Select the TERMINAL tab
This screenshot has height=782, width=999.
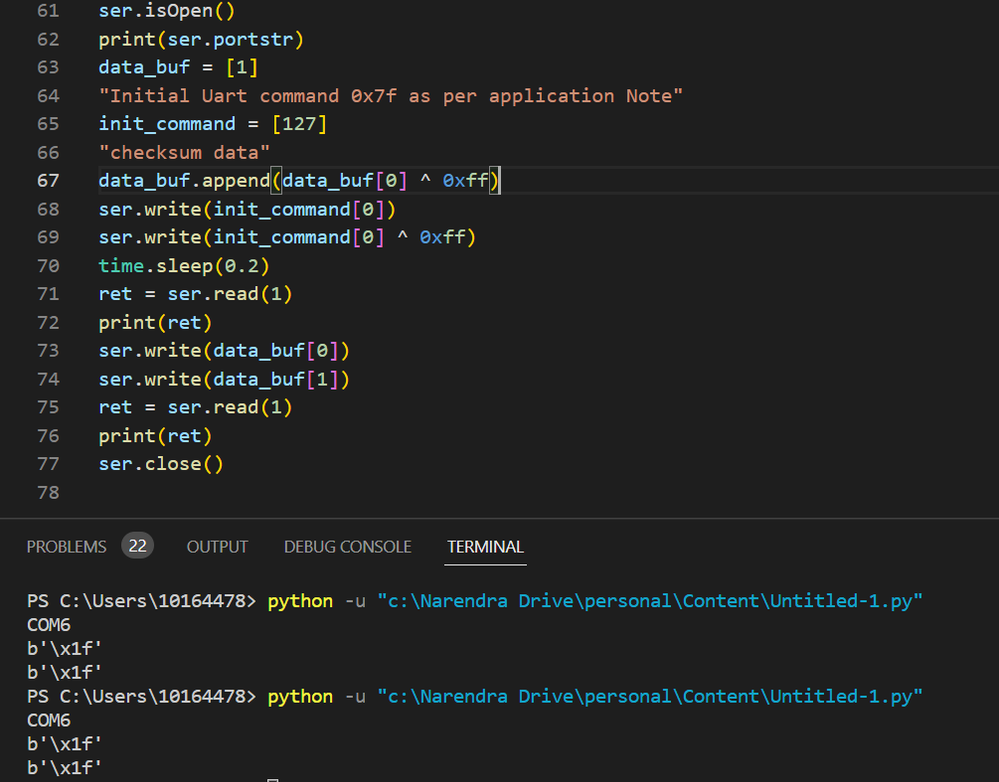485,547
